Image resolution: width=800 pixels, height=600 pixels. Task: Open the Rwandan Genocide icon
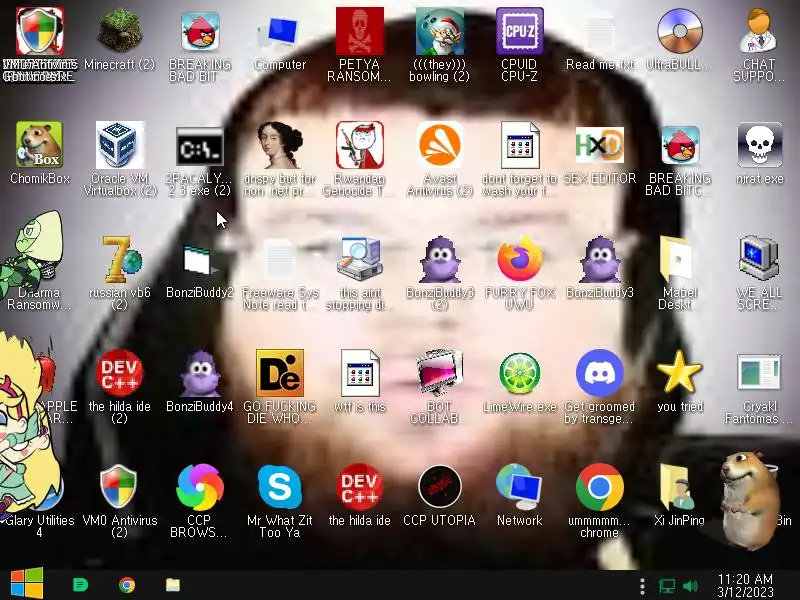pyautogui.click(x=360, y=145)
